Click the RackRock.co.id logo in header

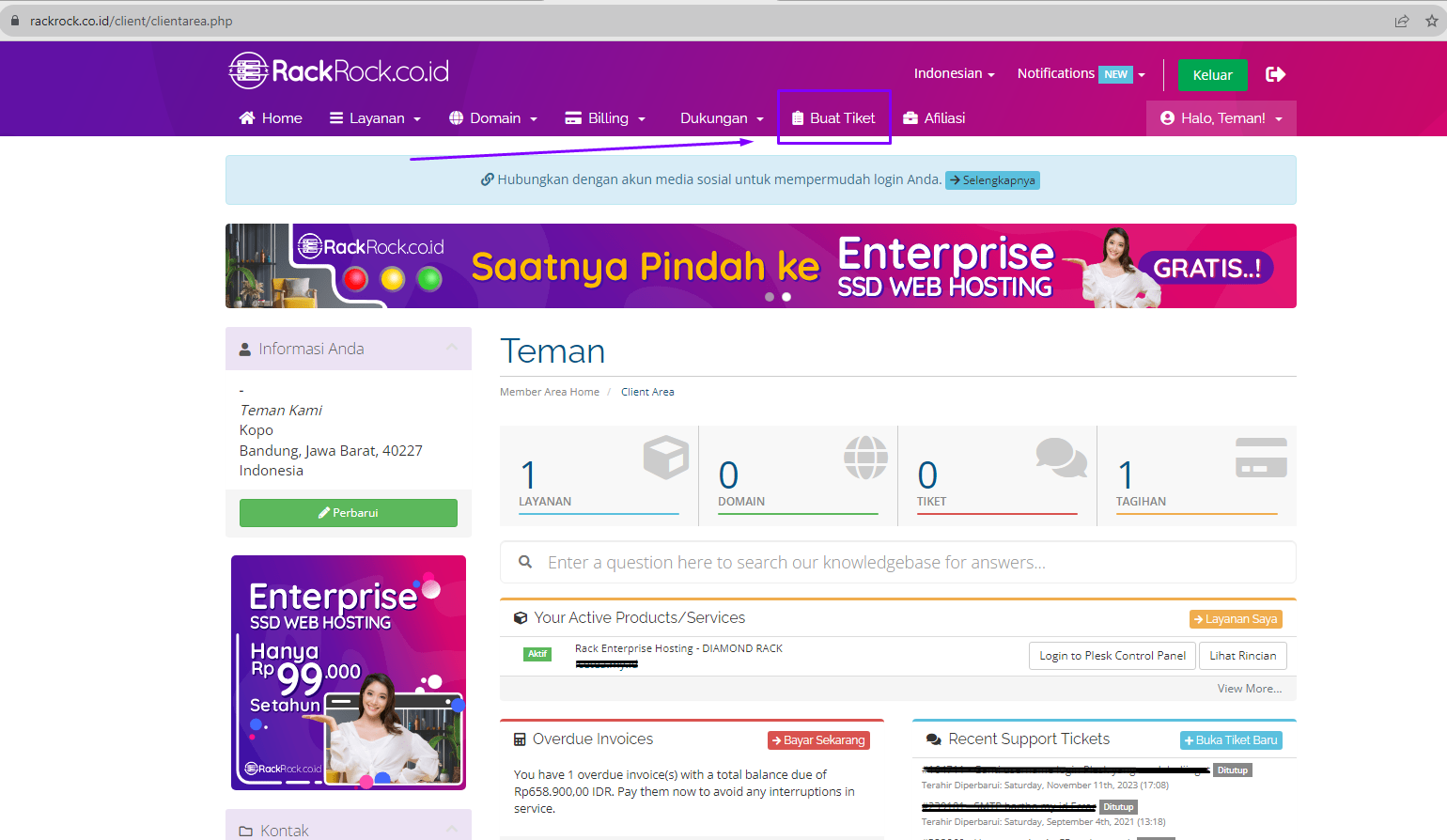(338, 71)
